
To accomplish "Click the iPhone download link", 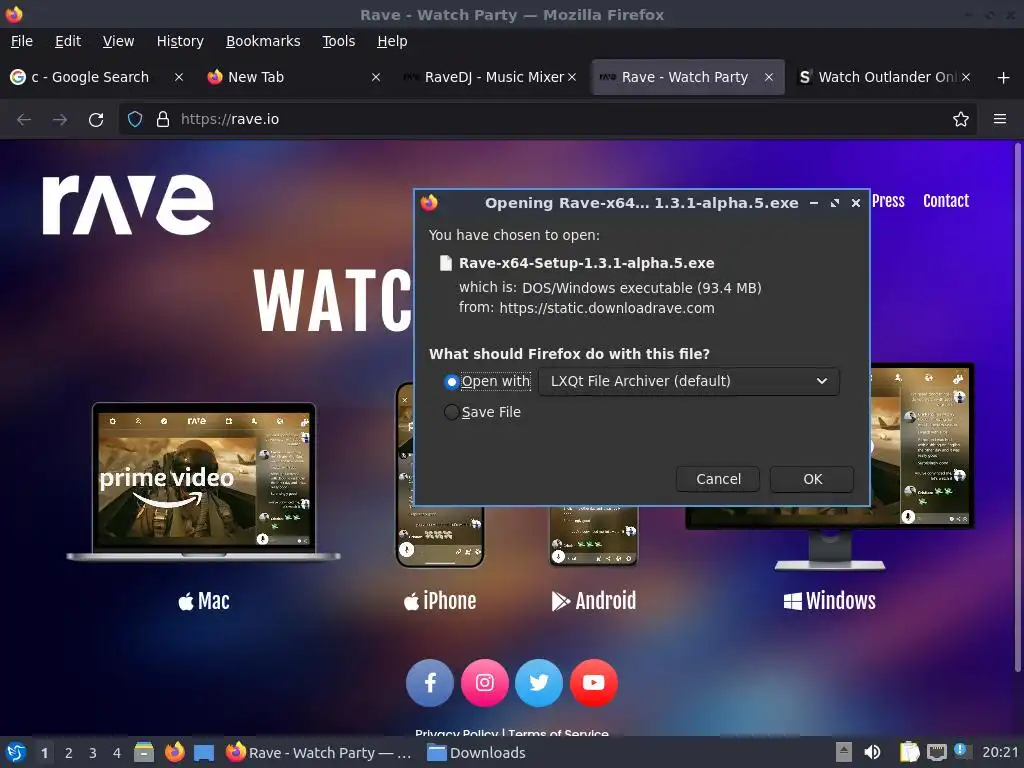I will click(x=440, y=601).
